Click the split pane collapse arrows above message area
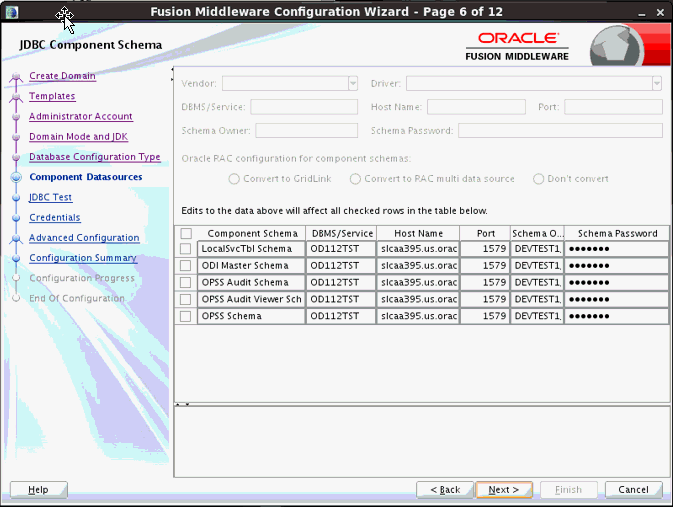The height and width of the screenshot is (507, 673). coord(182,404)
